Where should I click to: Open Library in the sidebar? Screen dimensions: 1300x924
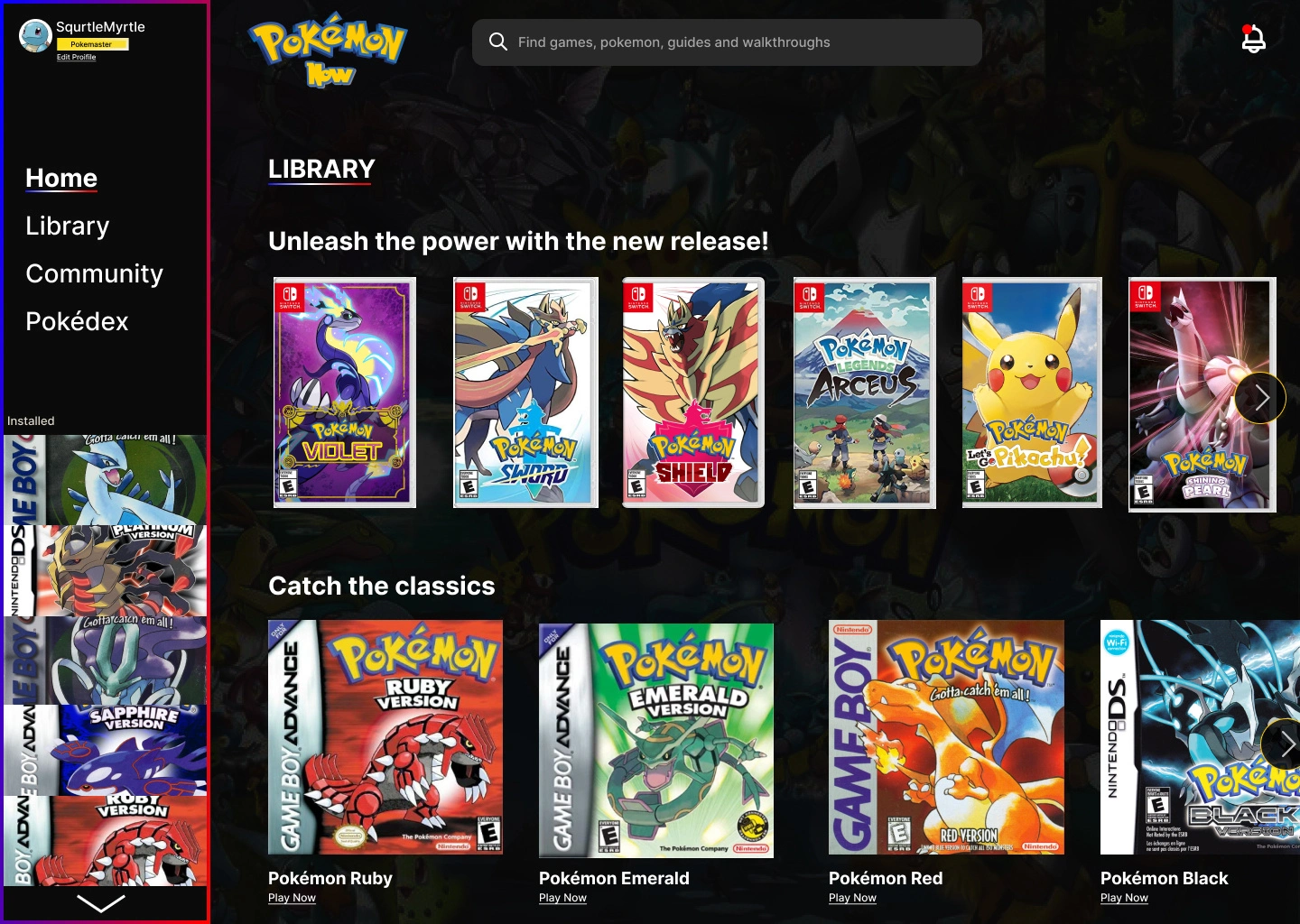tap(68, 226)
